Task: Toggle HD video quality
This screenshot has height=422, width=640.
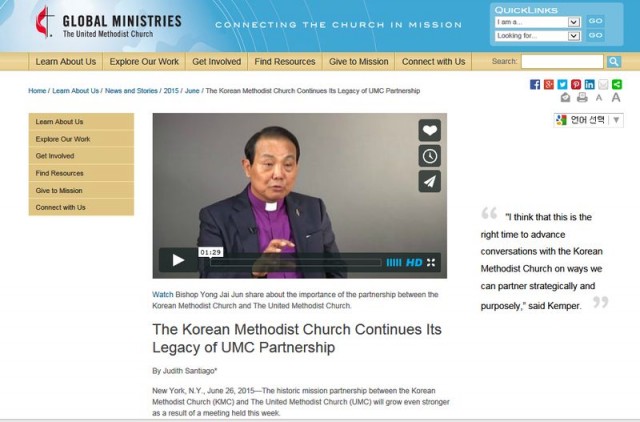Action: click(414, 262)
